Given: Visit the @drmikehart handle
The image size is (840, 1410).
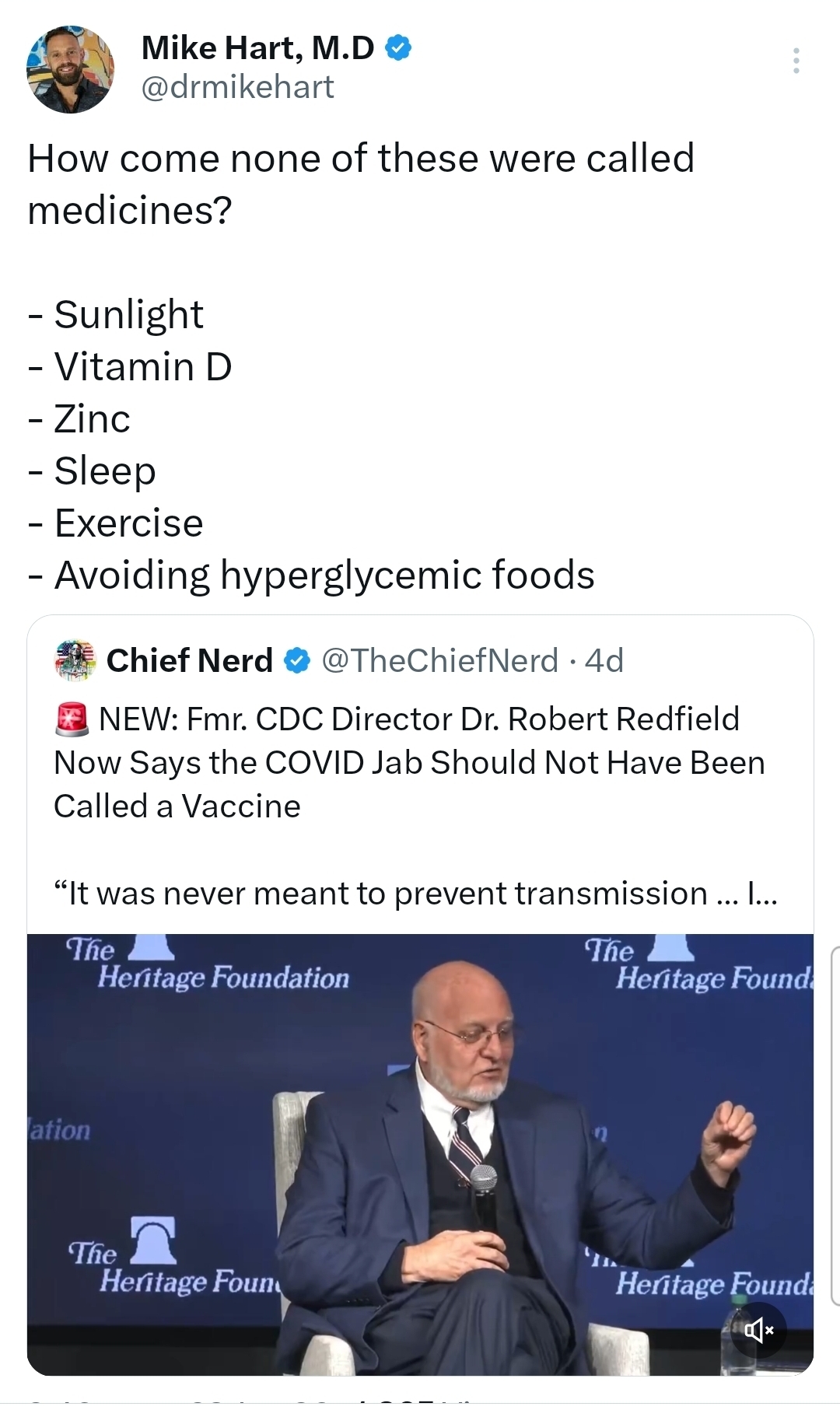Looking at the screenshot, I should point(237,87).
